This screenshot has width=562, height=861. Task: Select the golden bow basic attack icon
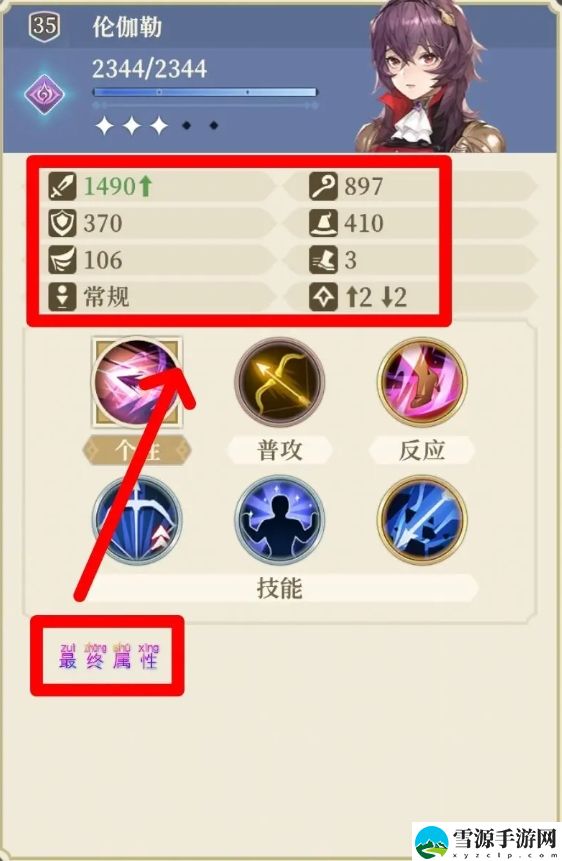point(280,382)
